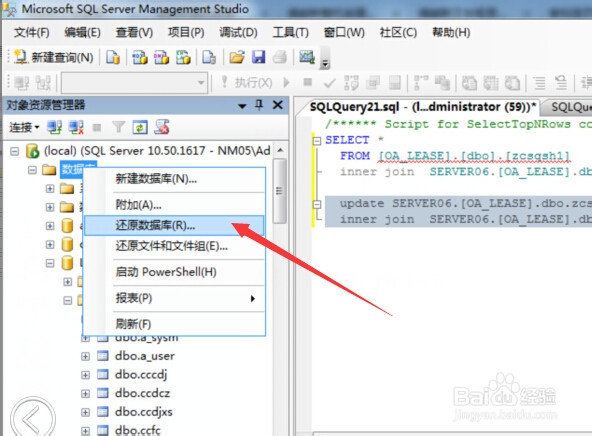Select the dbo.cccdj table
The width and height of the screenshot is (592, 436).
point(141,374)
